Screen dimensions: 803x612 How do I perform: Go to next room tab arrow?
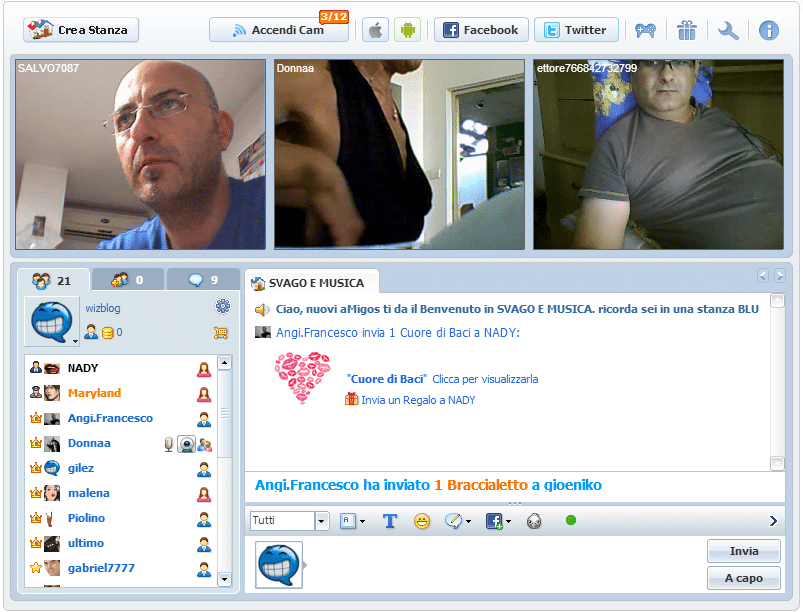[x=779, y=276]
